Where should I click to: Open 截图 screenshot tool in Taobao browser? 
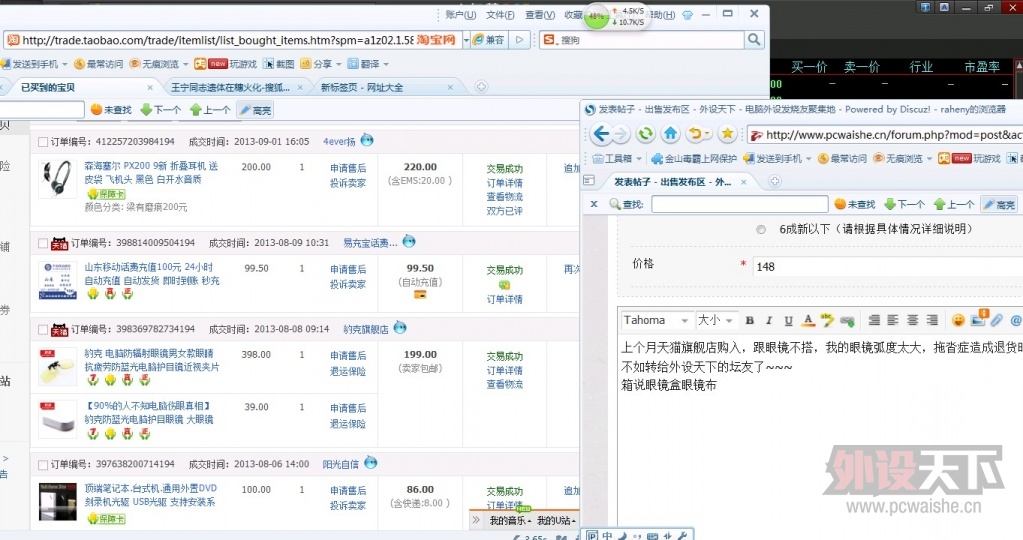279,64
